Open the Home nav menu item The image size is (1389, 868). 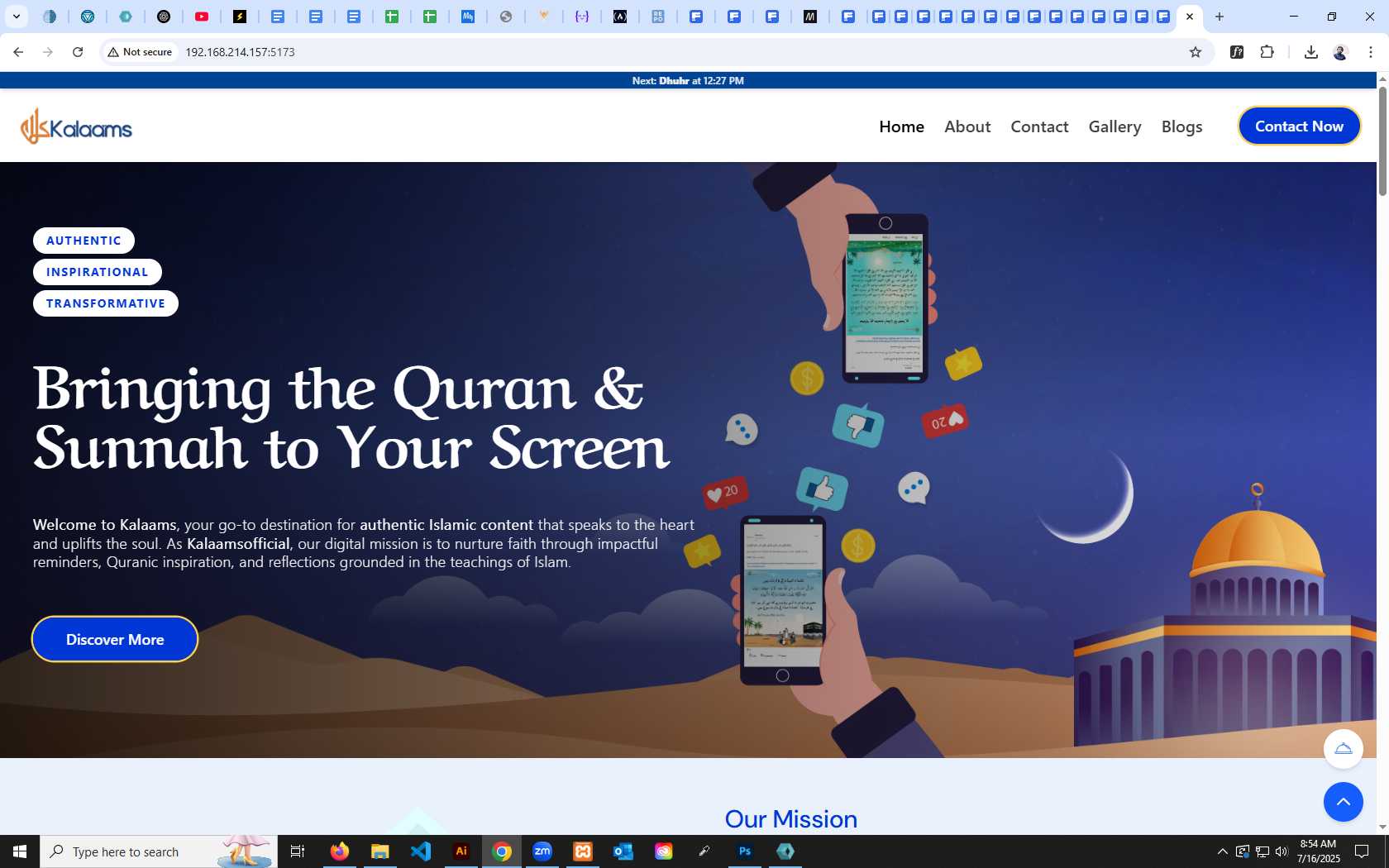(901, 126)
